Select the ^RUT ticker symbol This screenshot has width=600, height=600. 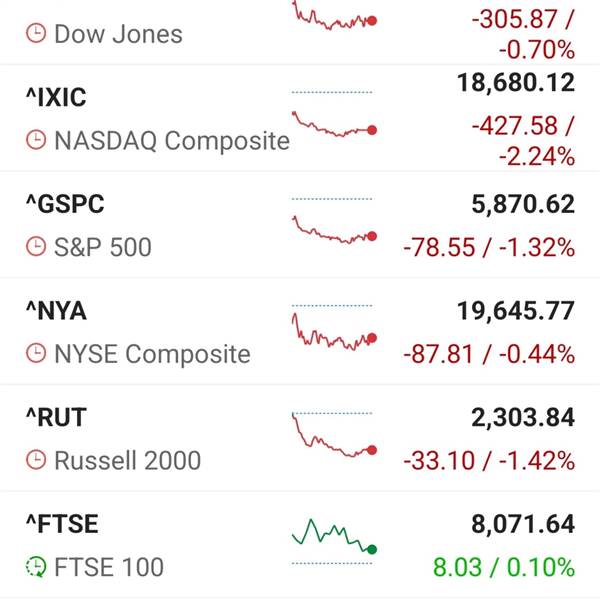pyautogui.click(x=56, y=417)
